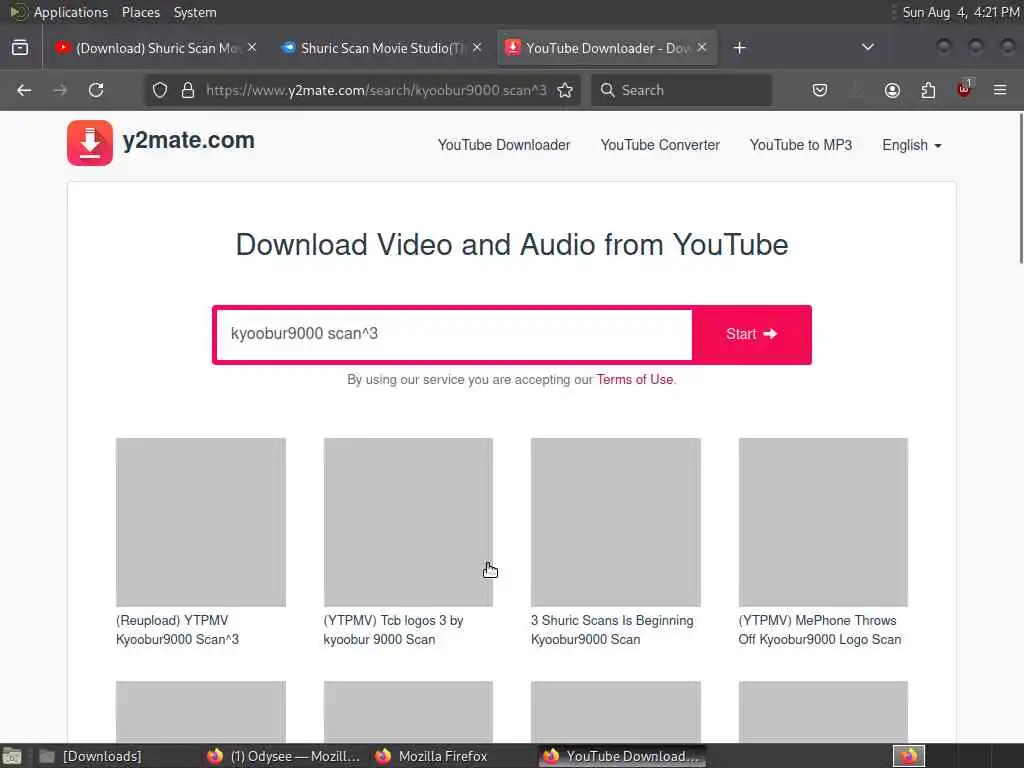This screenshot has width=1024, height=768.
Task: Open Extensions puzzle icon
Action: click(928, 90)
